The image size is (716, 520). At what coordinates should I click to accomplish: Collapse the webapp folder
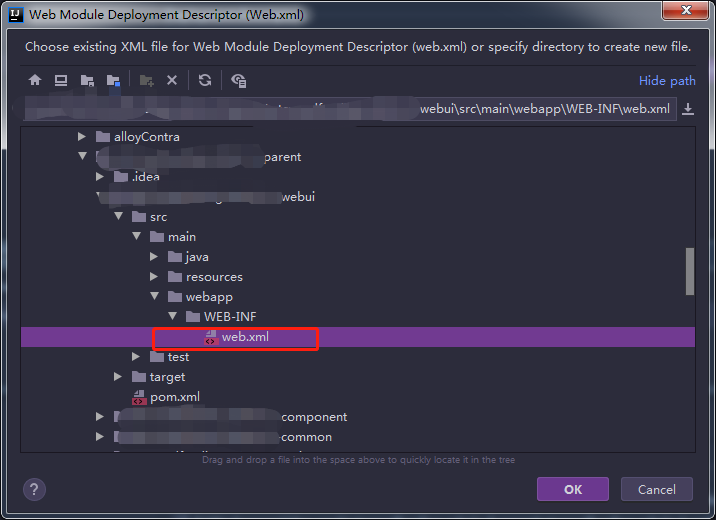tap(155, 296)
